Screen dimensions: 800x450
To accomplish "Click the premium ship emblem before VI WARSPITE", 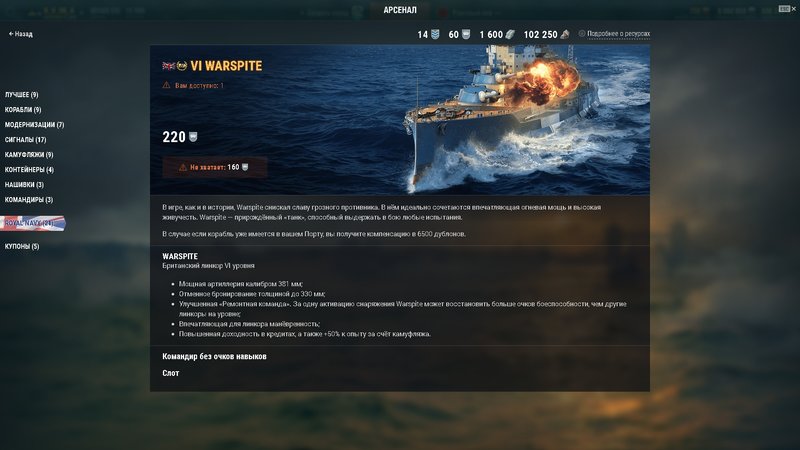I will pyautogui.click(x=182, y=66).
